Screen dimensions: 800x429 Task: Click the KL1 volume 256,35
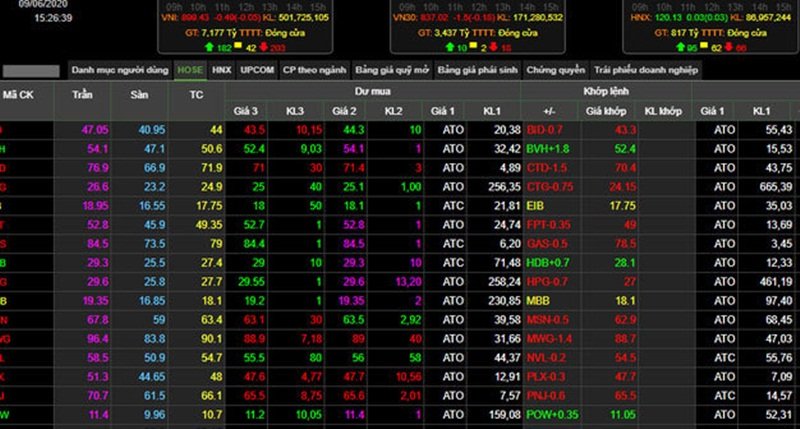click(504, 187)
